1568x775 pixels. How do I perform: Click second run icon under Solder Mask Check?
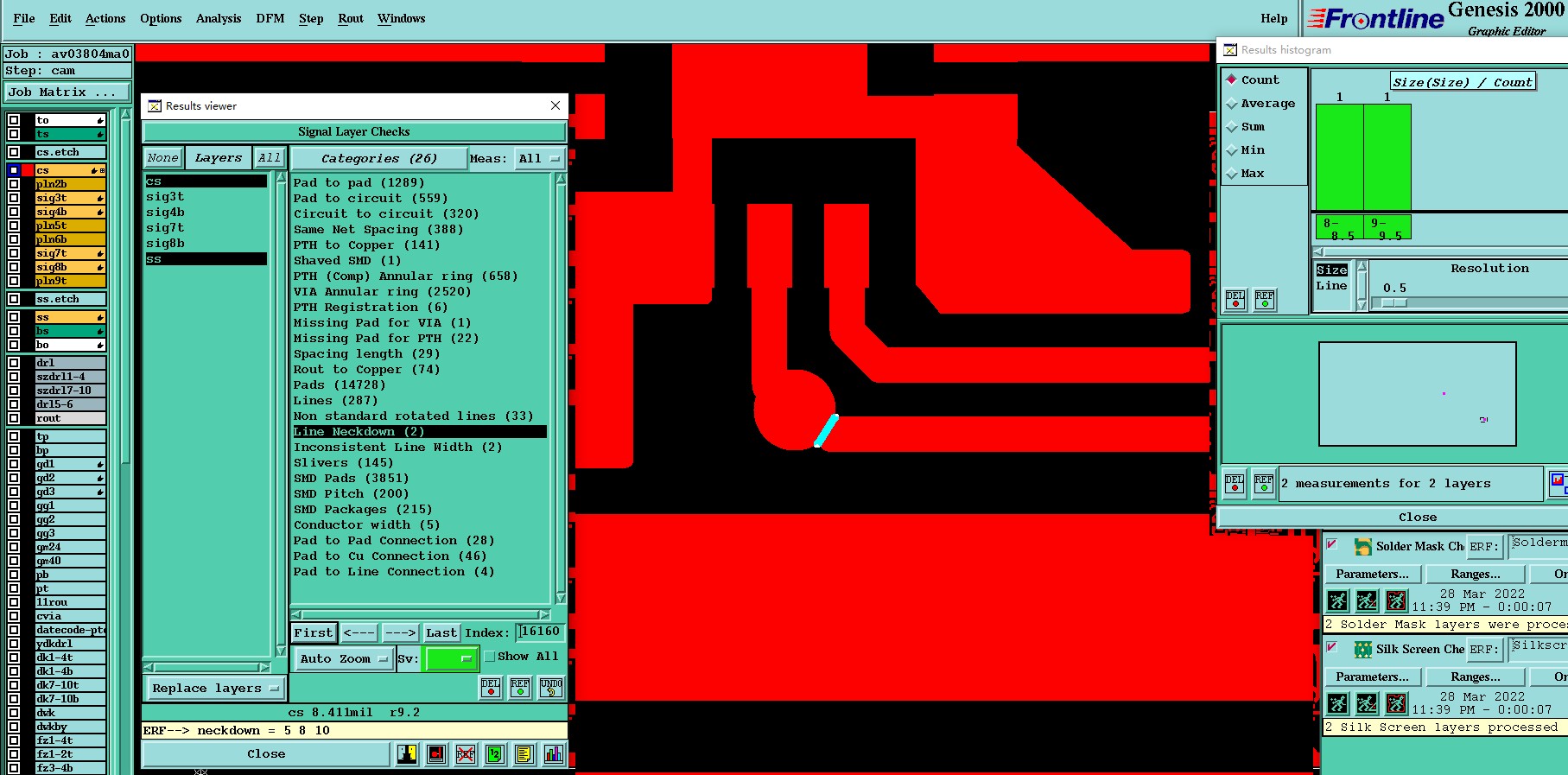point(1367,600)
